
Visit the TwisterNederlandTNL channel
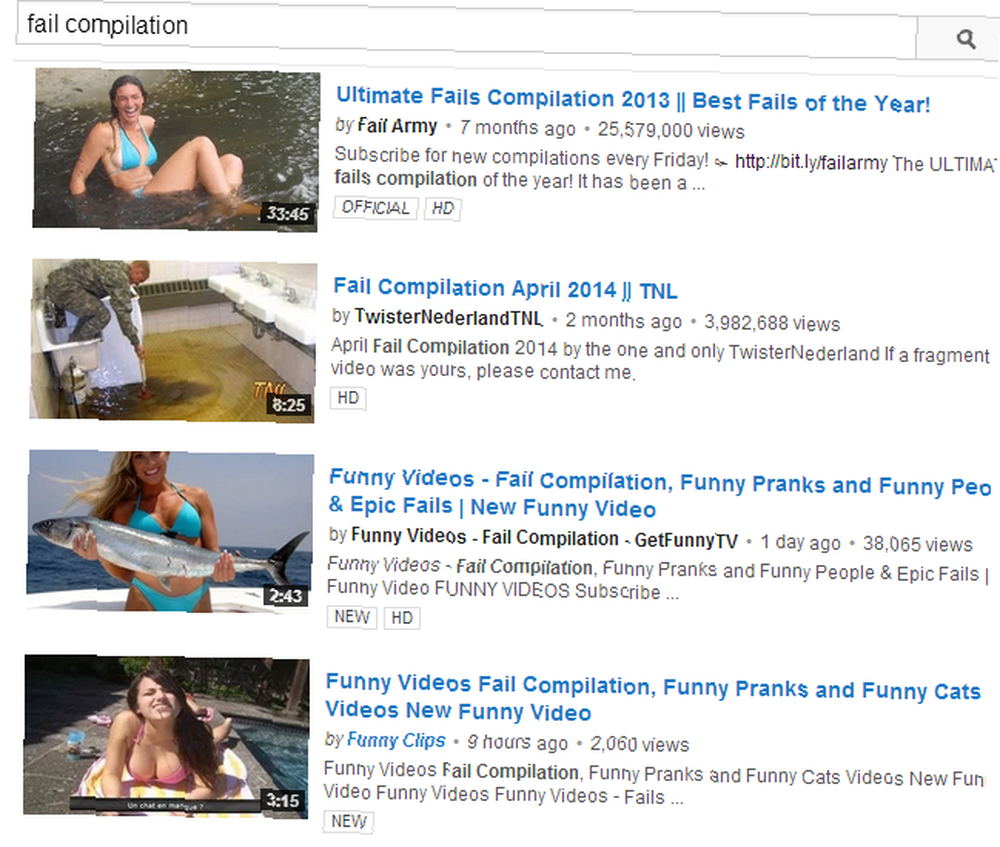click(448, 317)
